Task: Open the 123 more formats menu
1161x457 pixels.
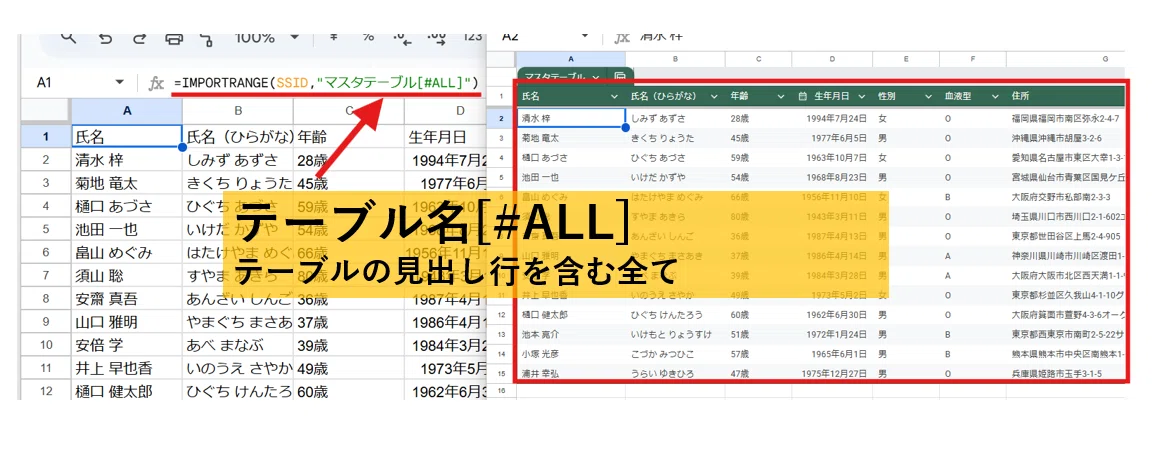Action: pyautogui.click(x=473, y=38)
